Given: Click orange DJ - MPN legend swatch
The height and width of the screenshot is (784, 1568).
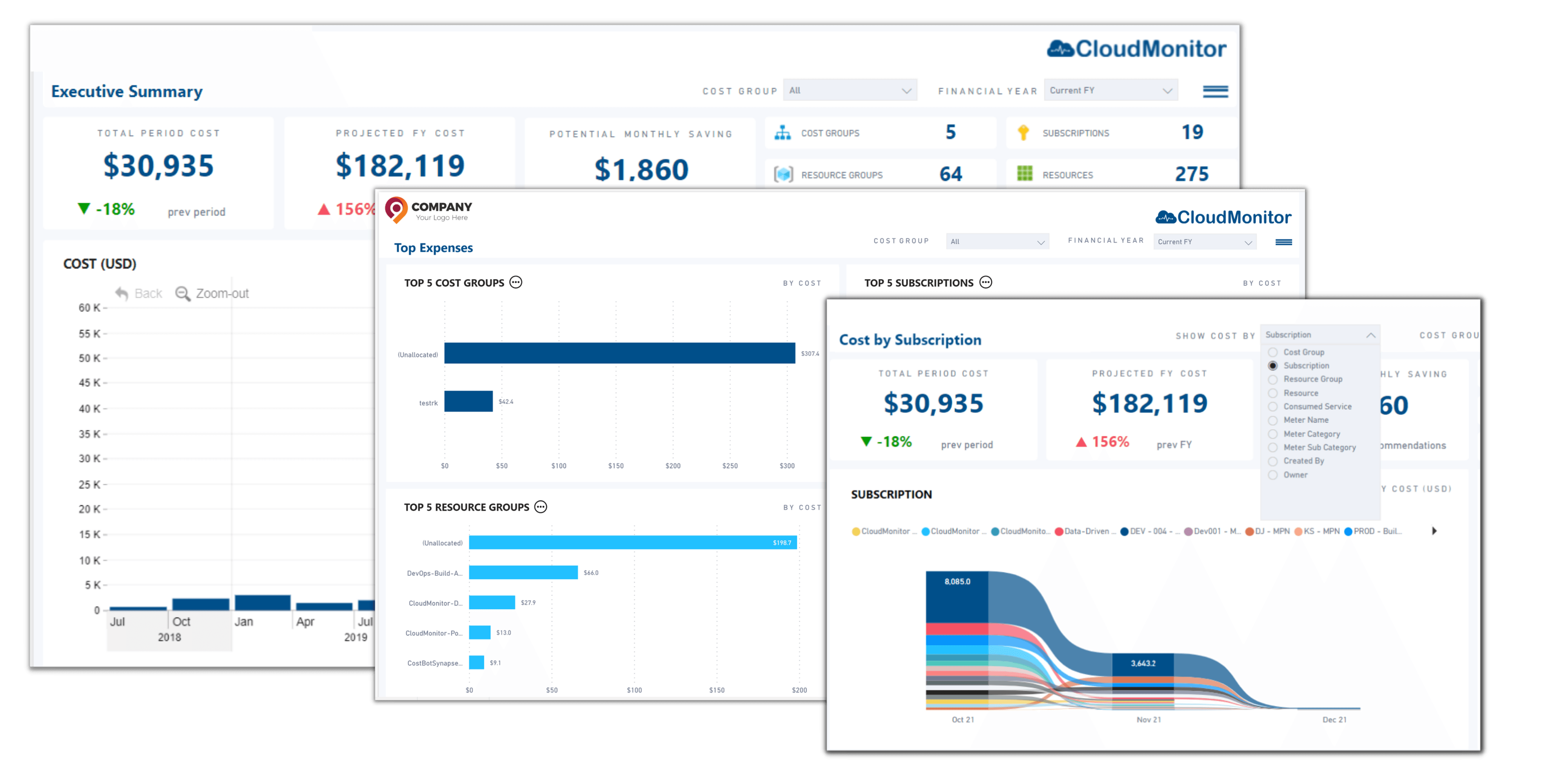Looking at the screenshot, I should point(1249,532).
